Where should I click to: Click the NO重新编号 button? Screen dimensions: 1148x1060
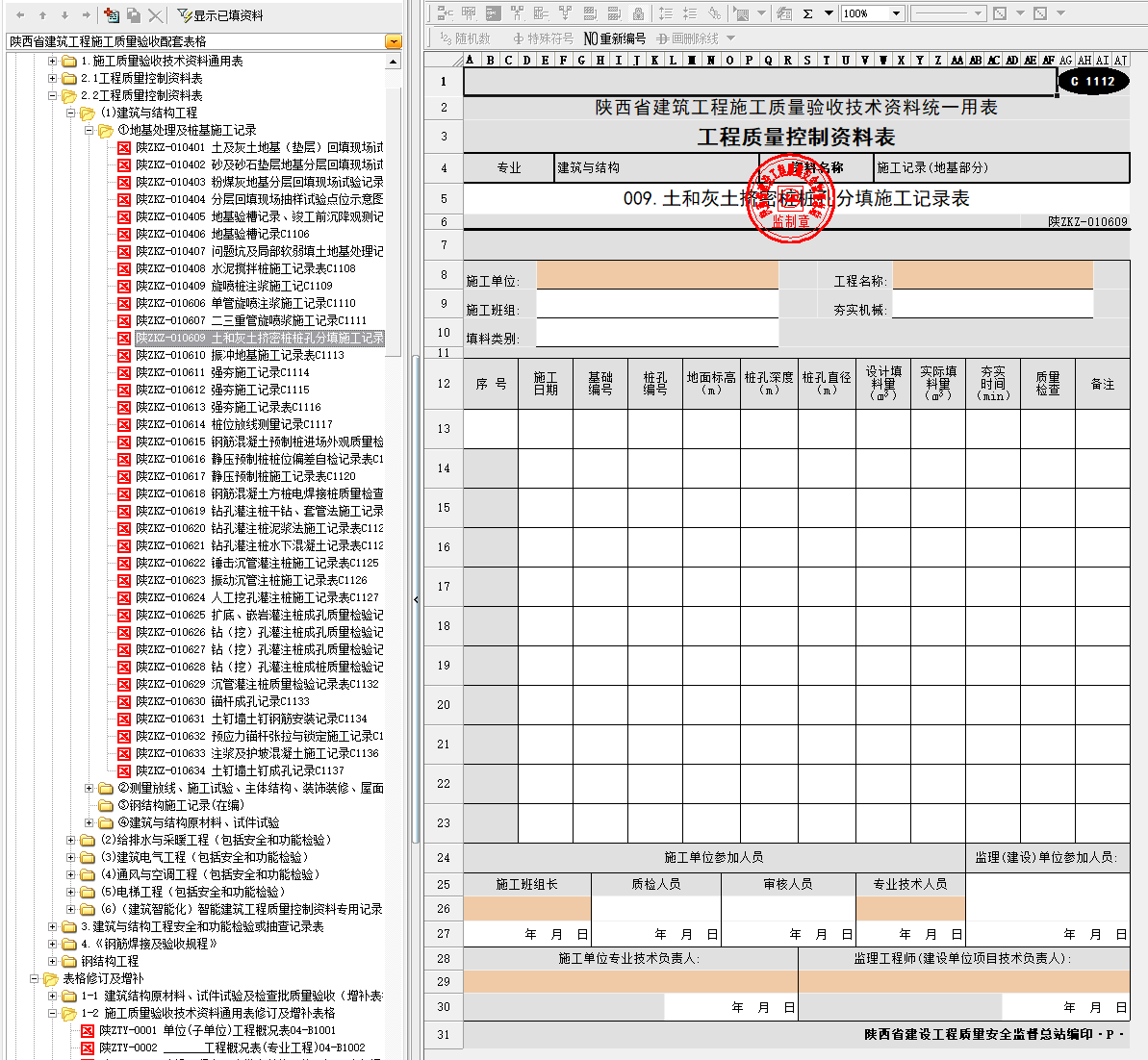coord(614,38)
